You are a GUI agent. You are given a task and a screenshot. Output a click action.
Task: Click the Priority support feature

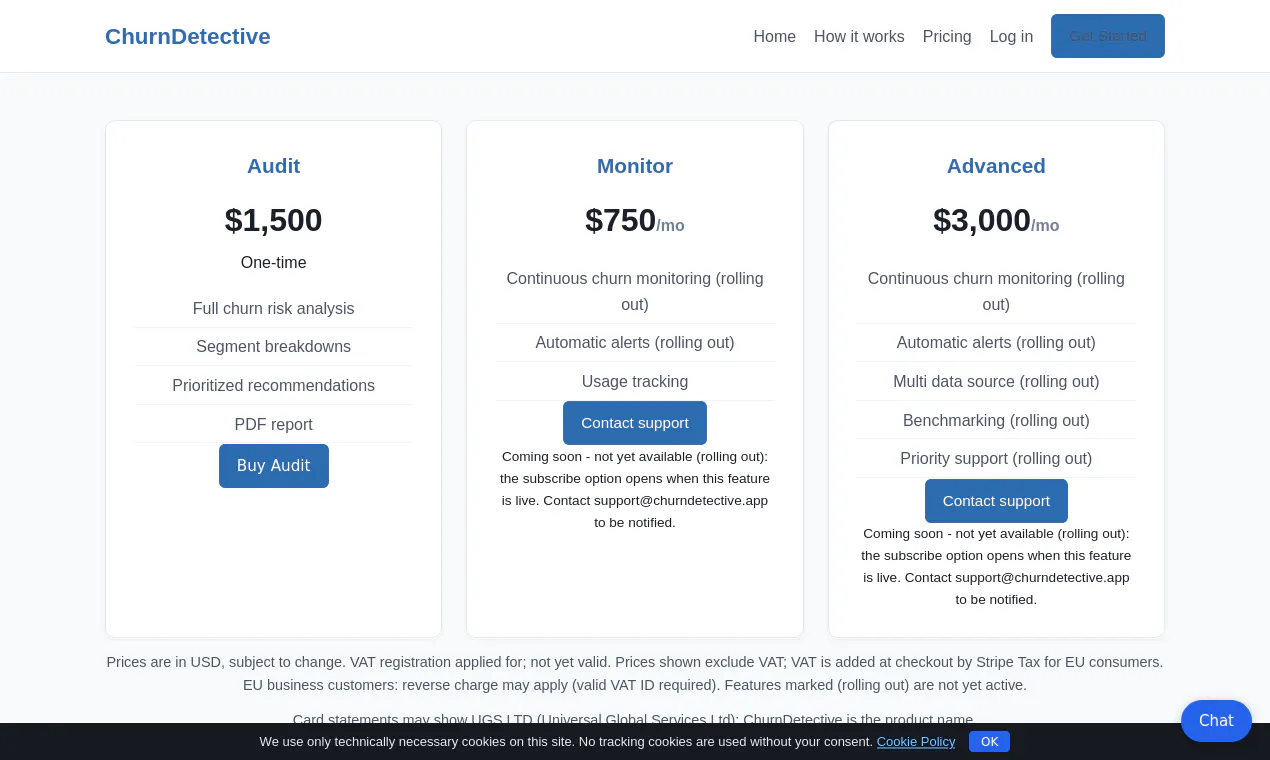996,459
